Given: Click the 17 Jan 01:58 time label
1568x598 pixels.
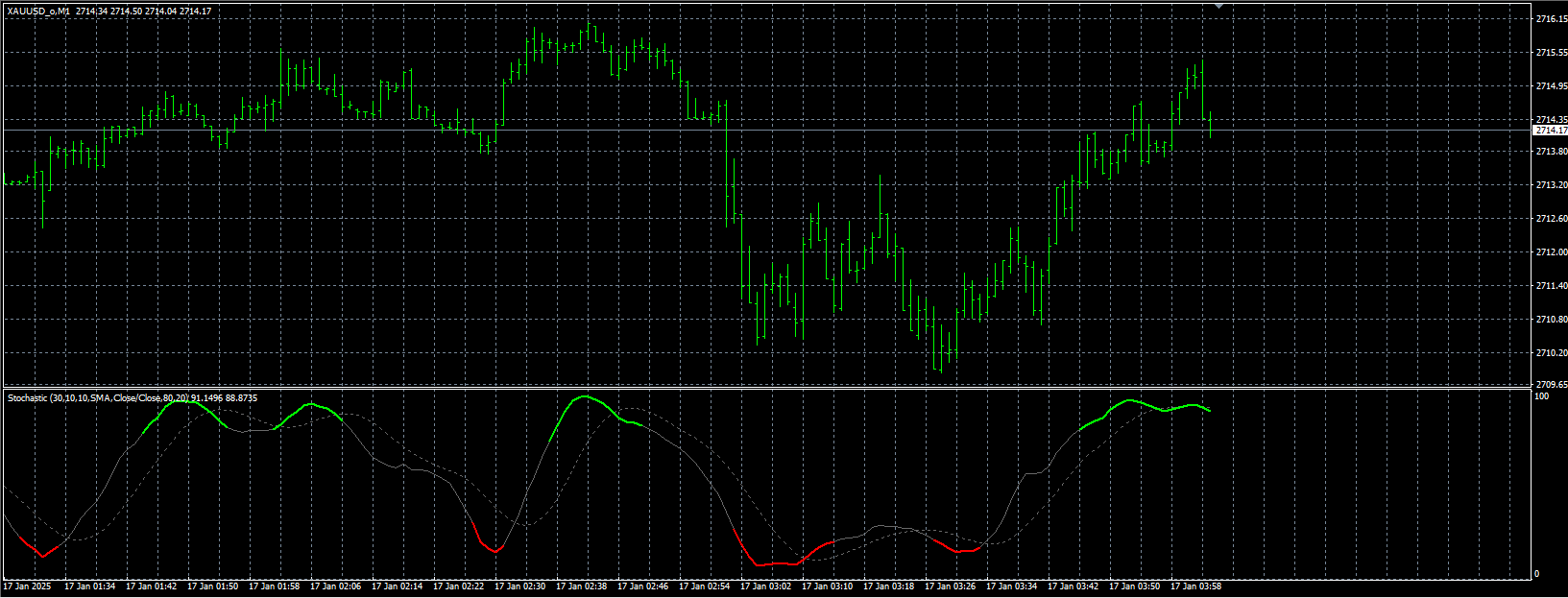Looking at the screenshot, I should click(274, 586).
